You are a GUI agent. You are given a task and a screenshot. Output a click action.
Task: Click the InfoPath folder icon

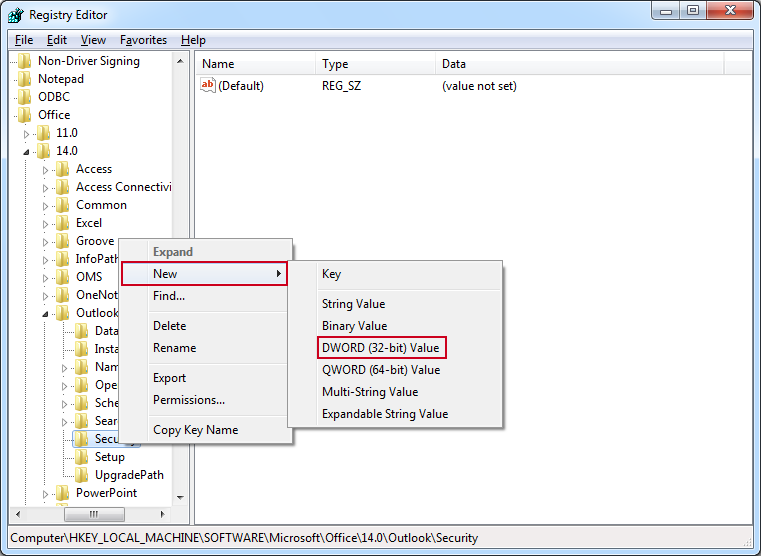pyautogui.click(x=62, y=259)
